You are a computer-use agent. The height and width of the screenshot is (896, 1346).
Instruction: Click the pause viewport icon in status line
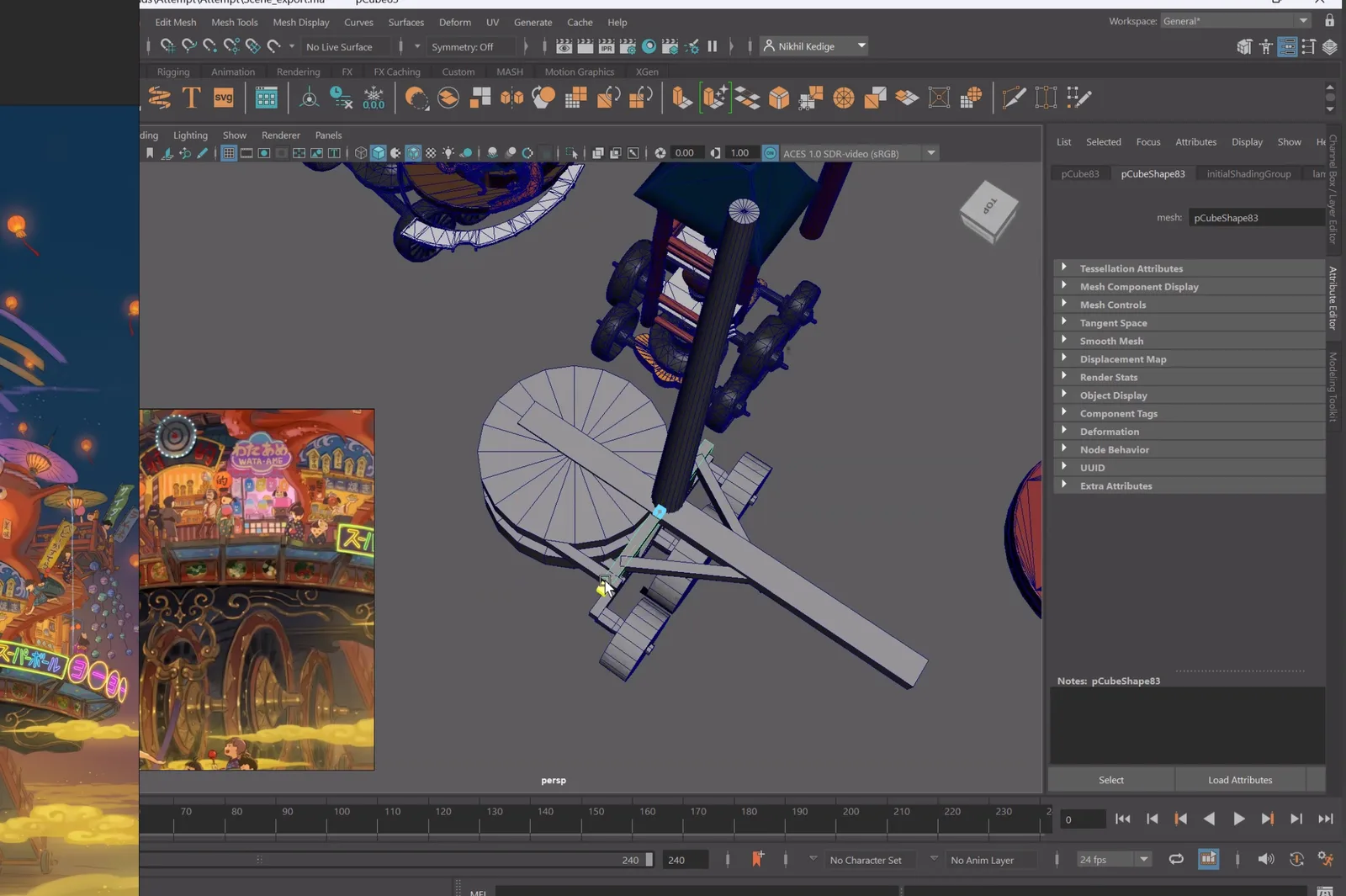pos(713,46)
